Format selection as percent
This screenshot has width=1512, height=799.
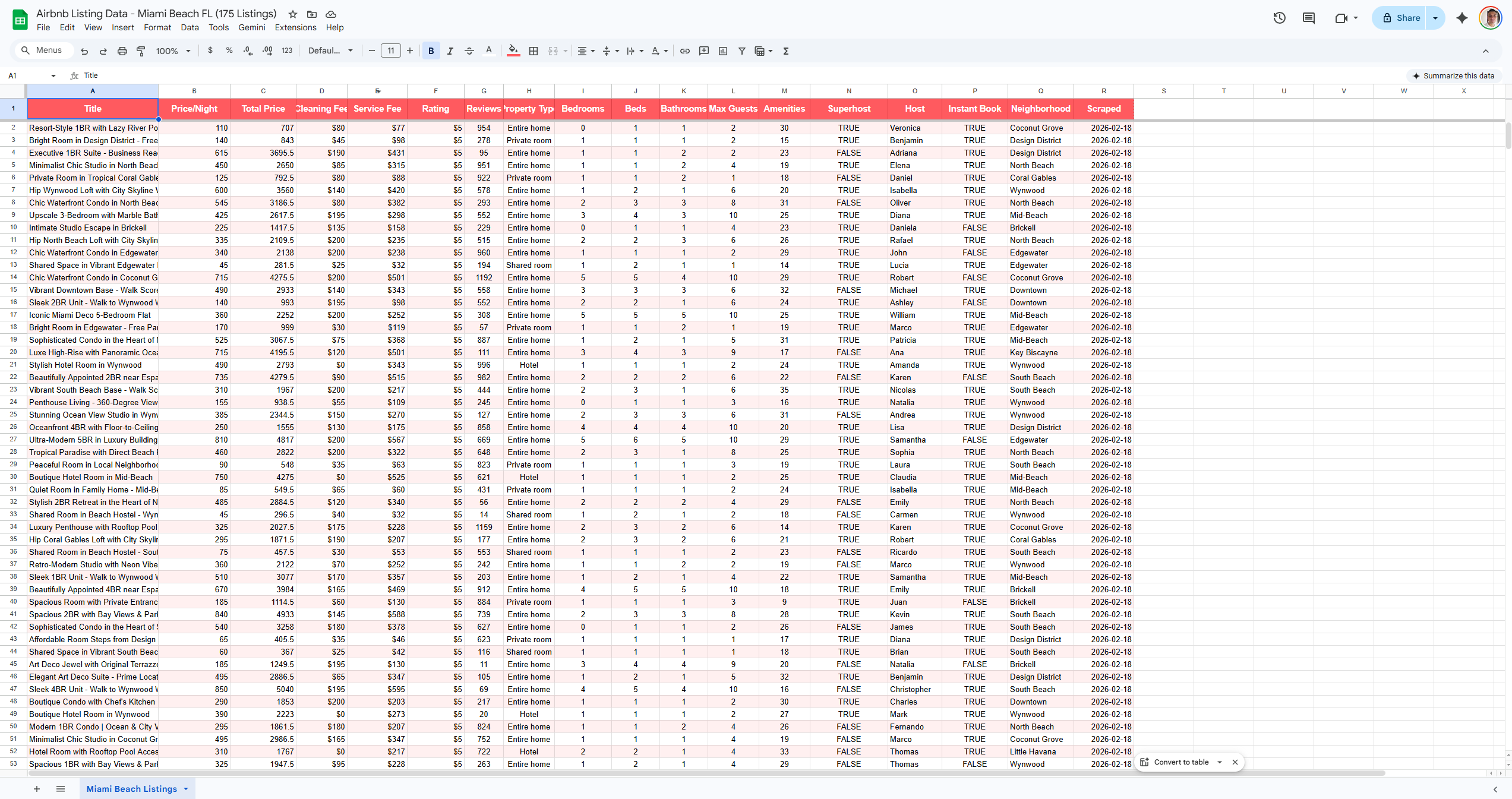[x=229, y=51]
